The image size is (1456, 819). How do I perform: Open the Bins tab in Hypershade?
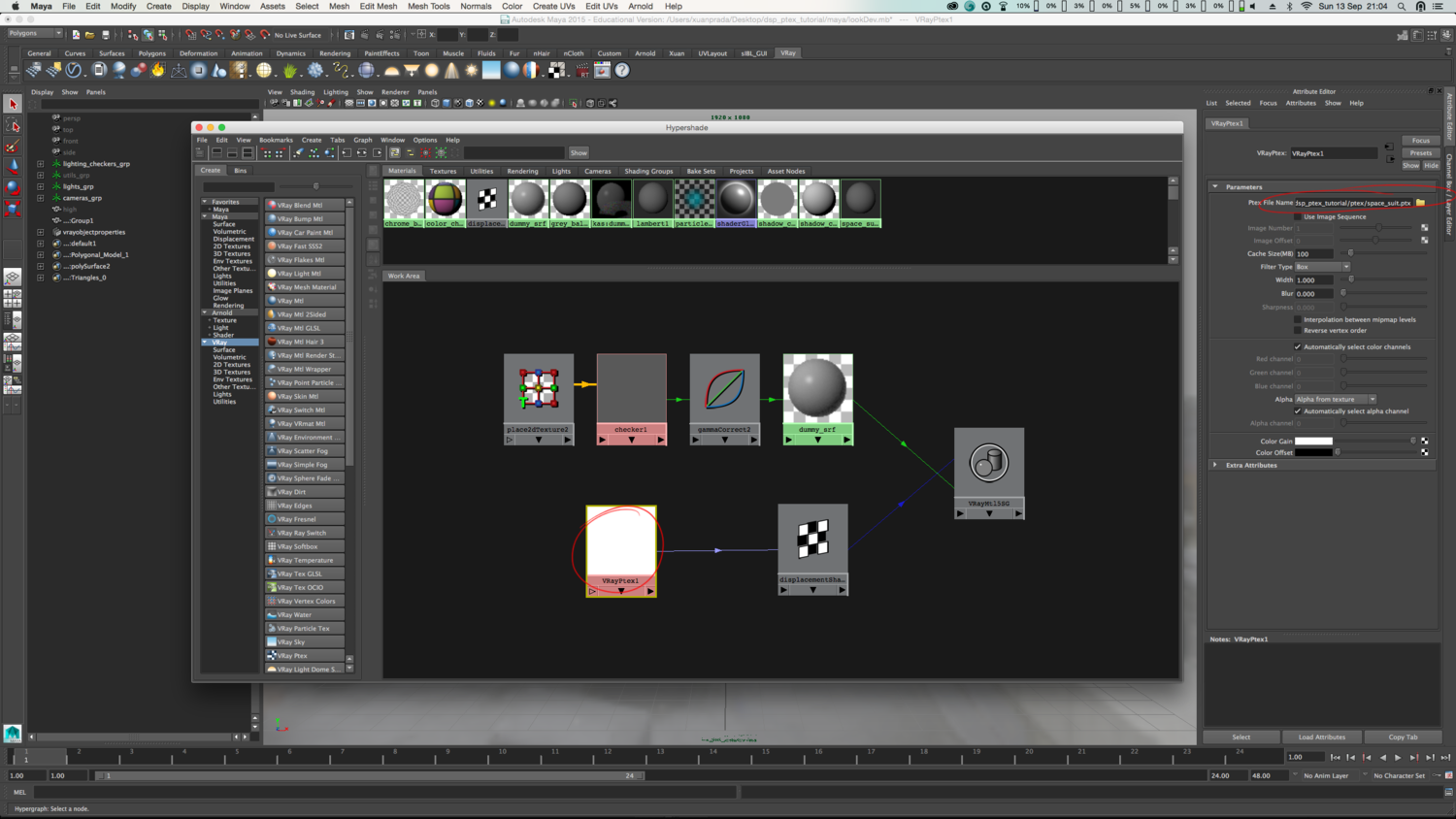240,170
